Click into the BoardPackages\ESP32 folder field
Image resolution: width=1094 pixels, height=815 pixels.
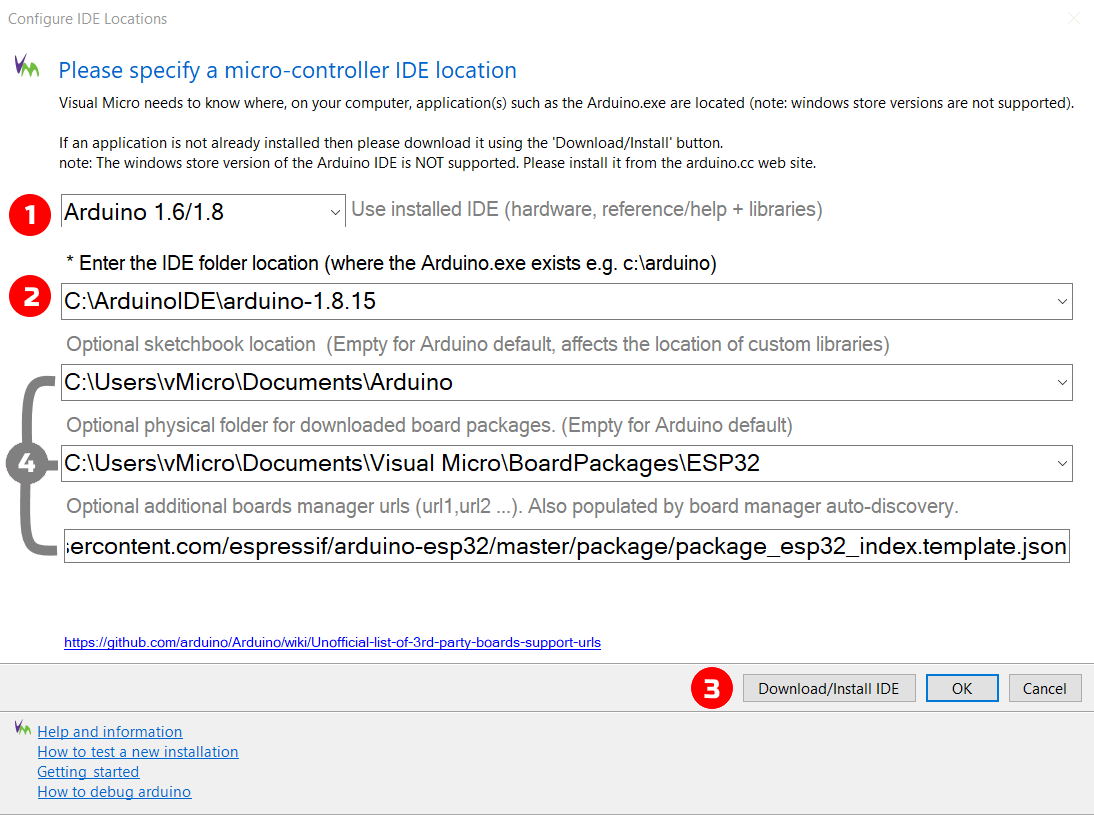pos(567,463)
